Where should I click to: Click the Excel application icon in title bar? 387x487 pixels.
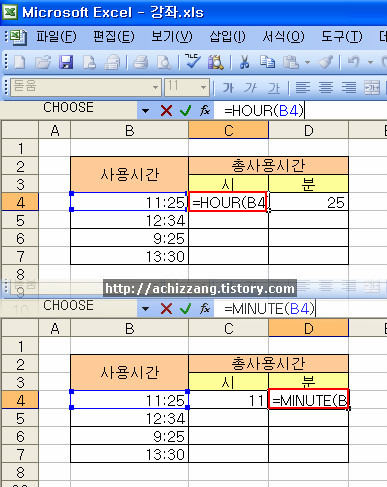point(10,12)
